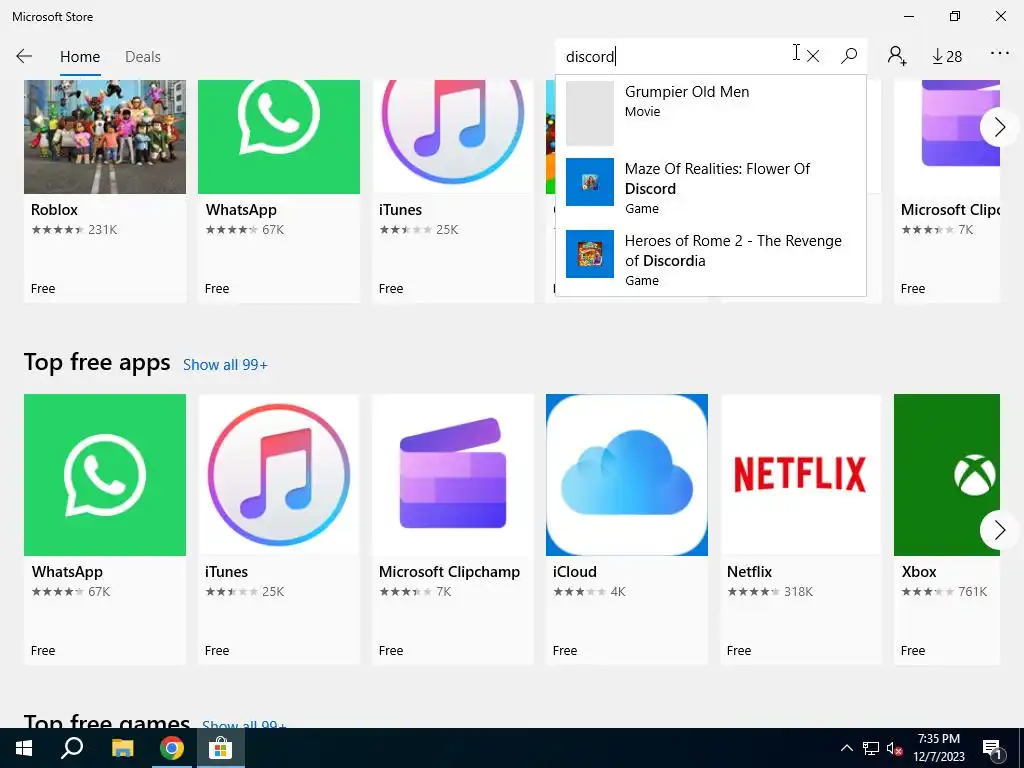Click the Netflix title text
Image resolution: width=1024 pixels, height=768 pixels.
coord(749,571)
